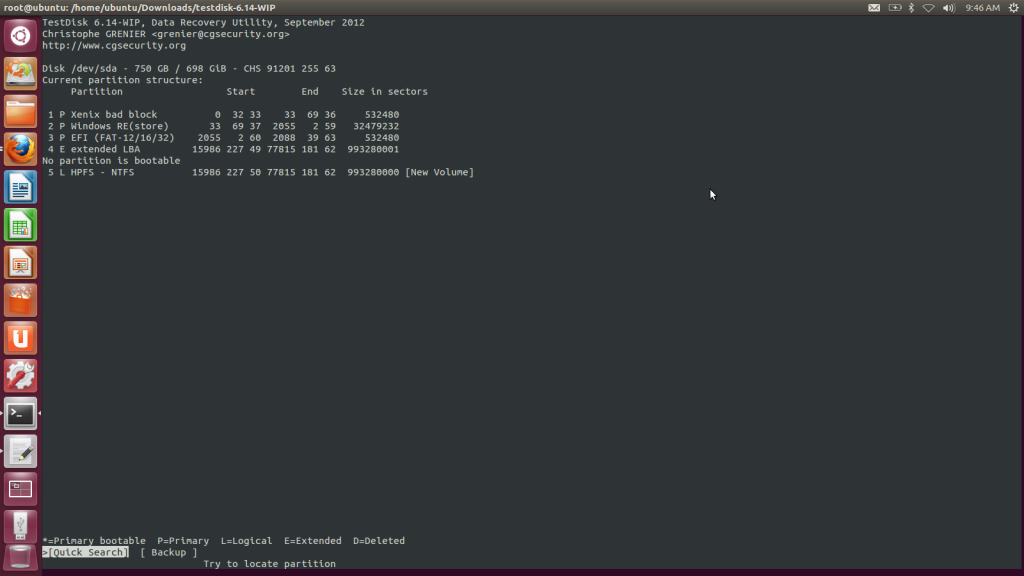This screenshot has height=576, width=1024.
Task: Open System Settings gear-wrench icon
Action: tap(20, 376)
